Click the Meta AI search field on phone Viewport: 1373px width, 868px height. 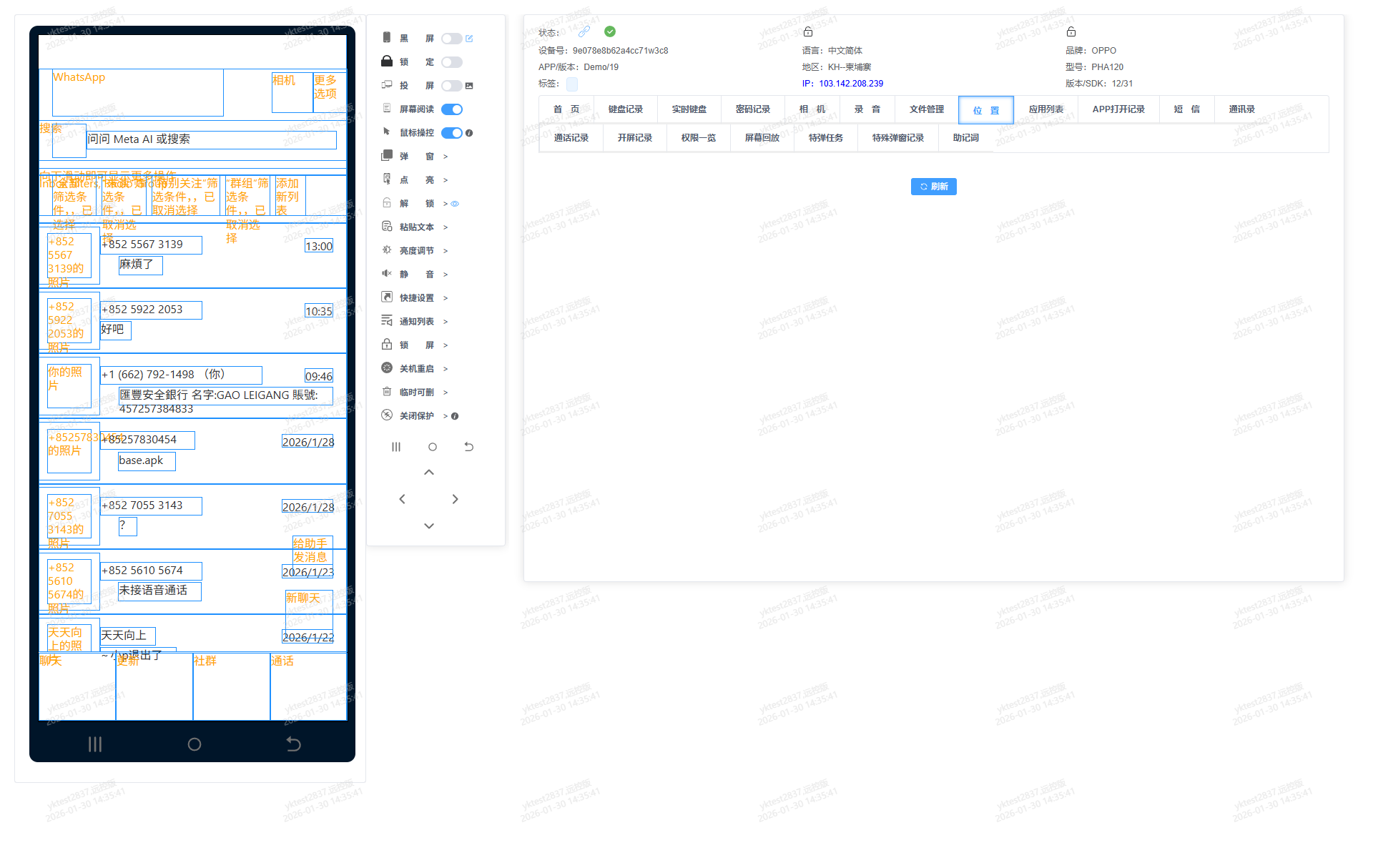click(212, 139)
